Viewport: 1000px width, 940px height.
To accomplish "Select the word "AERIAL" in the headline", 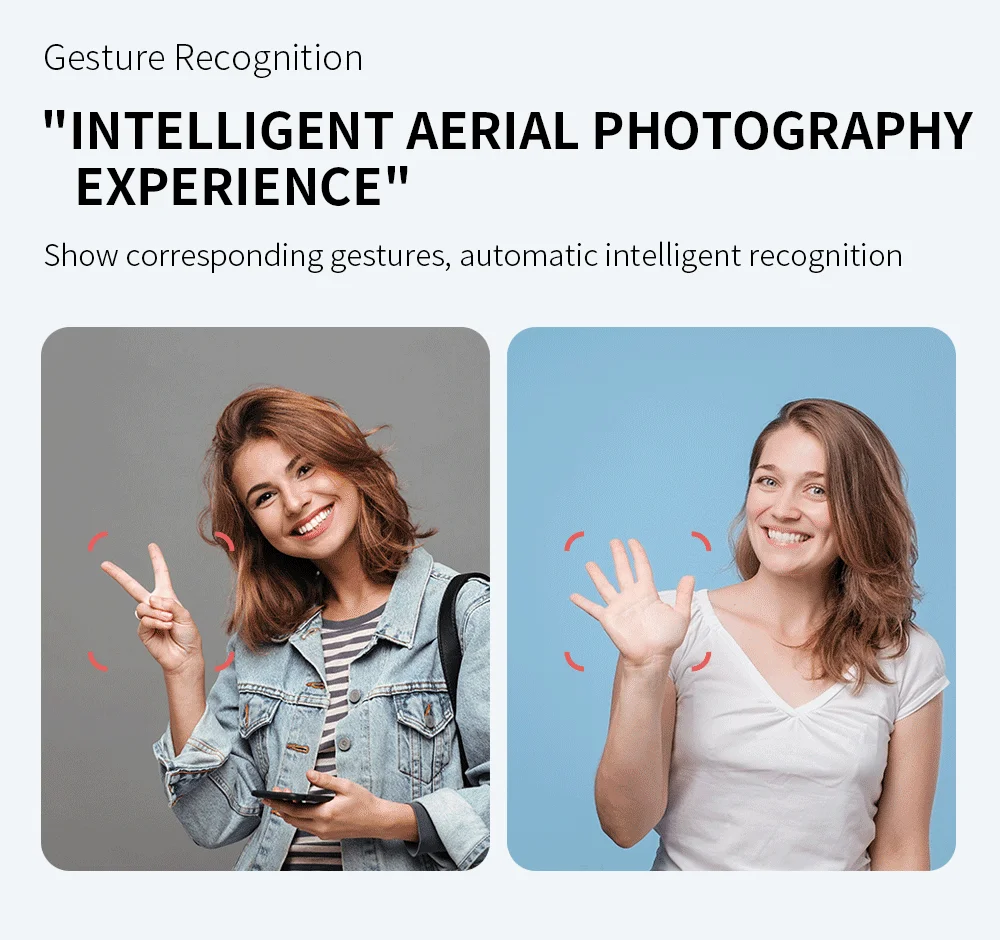I will tap(492, 131).
